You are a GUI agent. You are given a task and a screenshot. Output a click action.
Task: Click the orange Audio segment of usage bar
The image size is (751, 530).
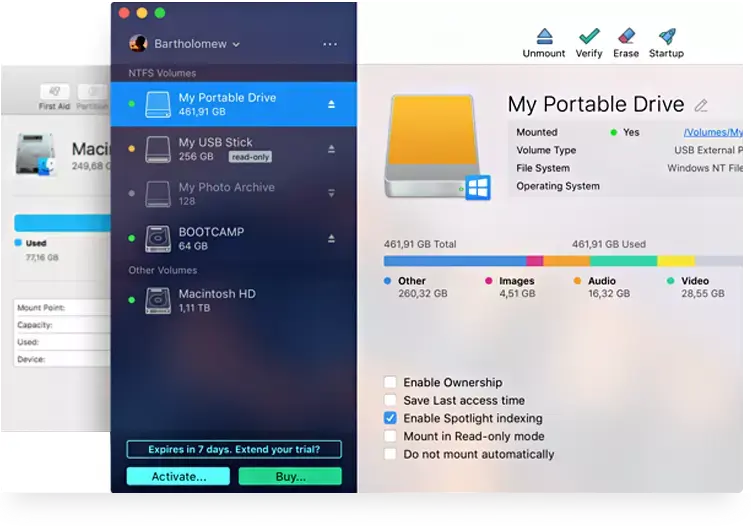567,261
